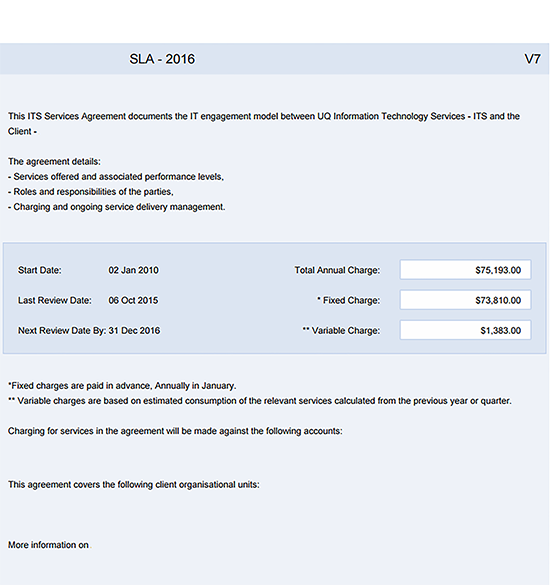The height and width of the screenshot is (585, 550).
Task: Click the Charging for services accounts line
Action: [x=175, y=431]
